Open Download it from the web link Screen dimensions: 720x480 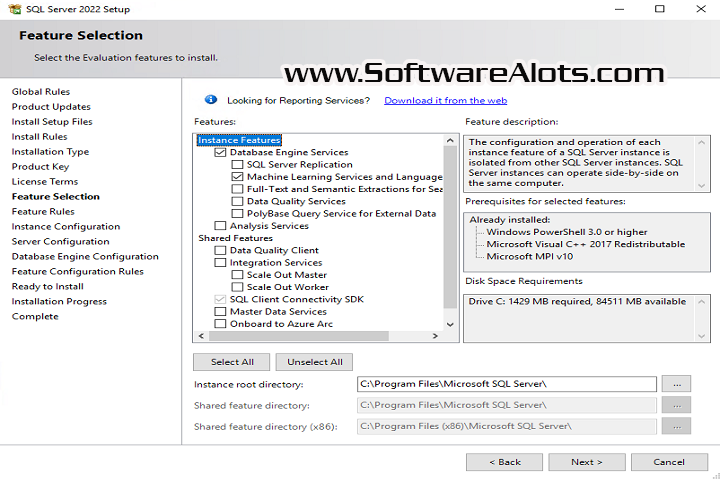click(x=445, y=100)
